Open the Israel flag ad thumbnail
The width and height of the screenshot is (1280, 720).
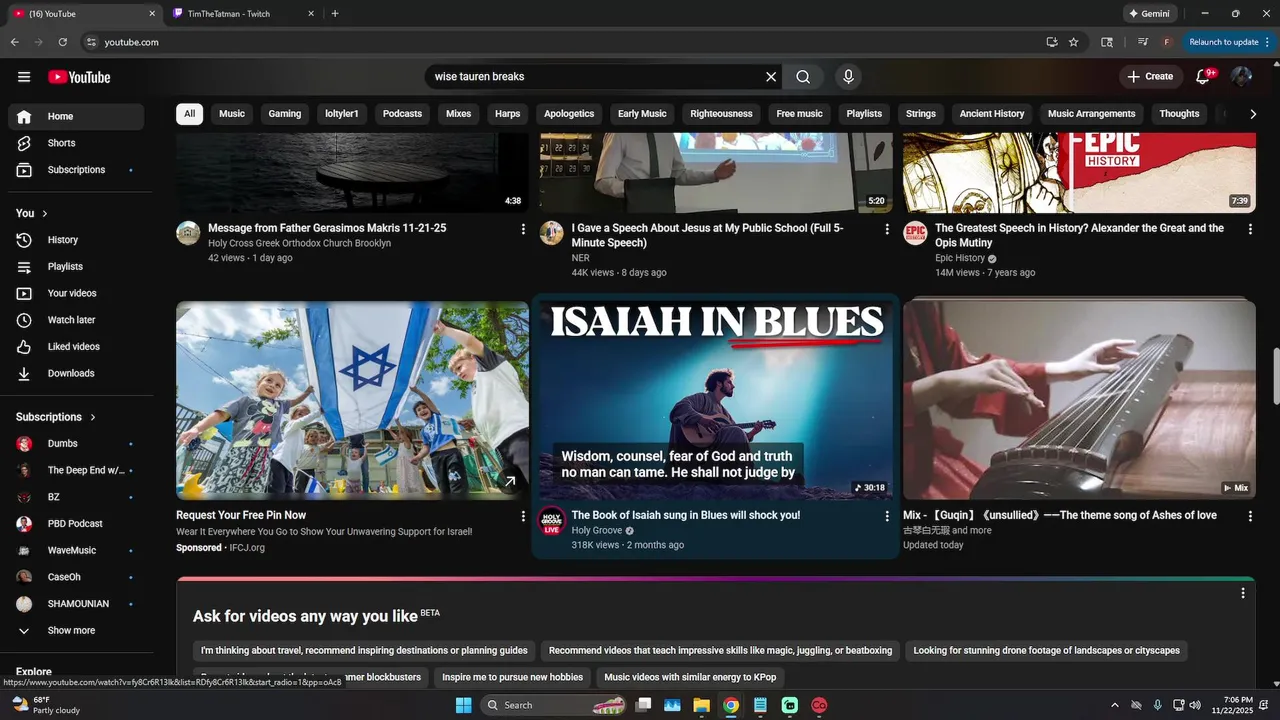coord(352,400)
